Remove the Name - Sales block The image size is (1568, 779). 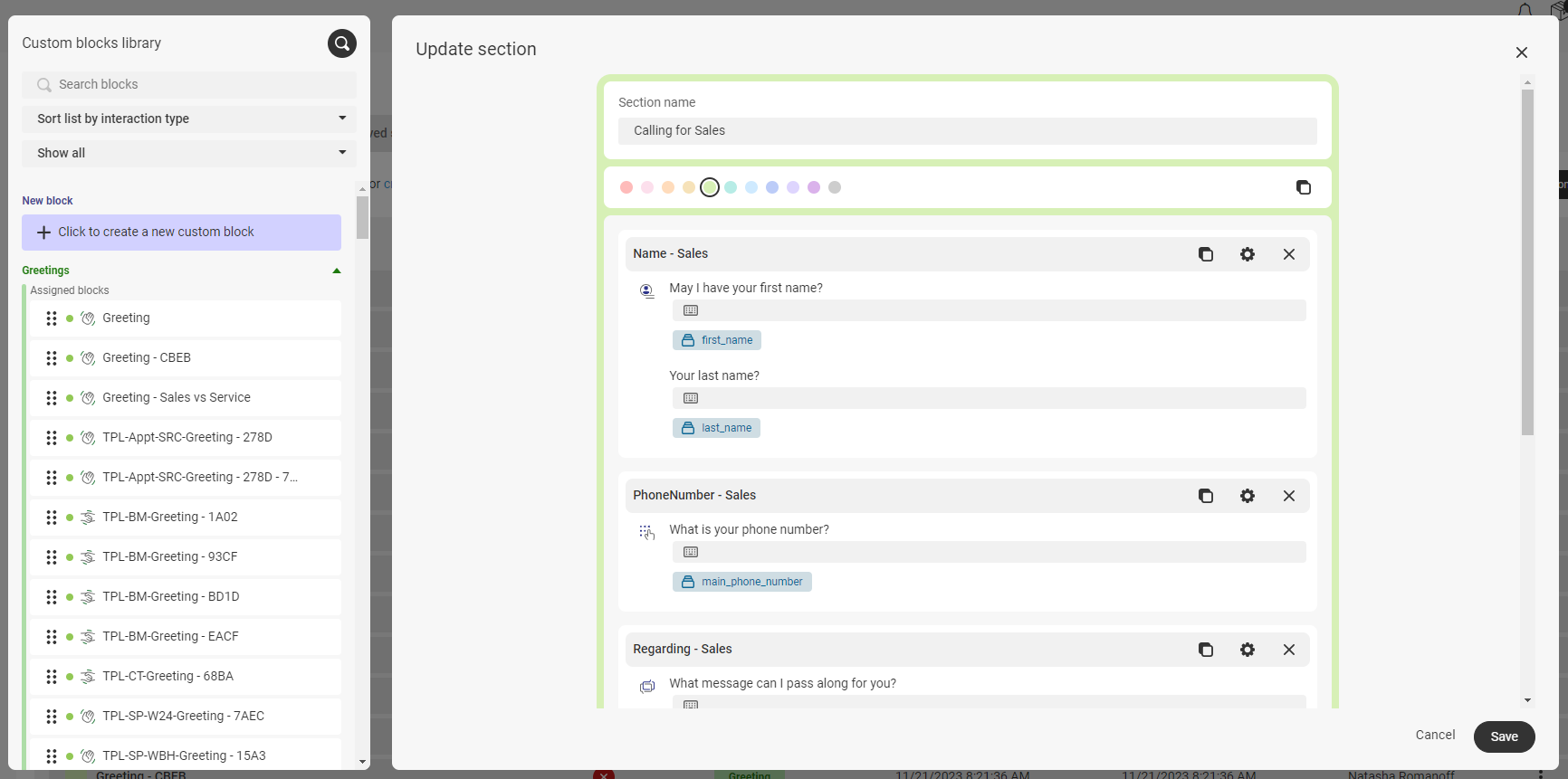pyautogui.click(x=1289, y=254)
